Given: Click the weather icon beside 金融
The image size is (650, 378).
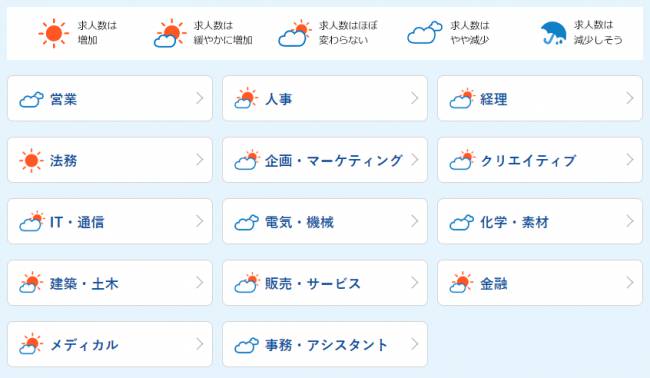Looking at the screenshot, I should [461, 283].
